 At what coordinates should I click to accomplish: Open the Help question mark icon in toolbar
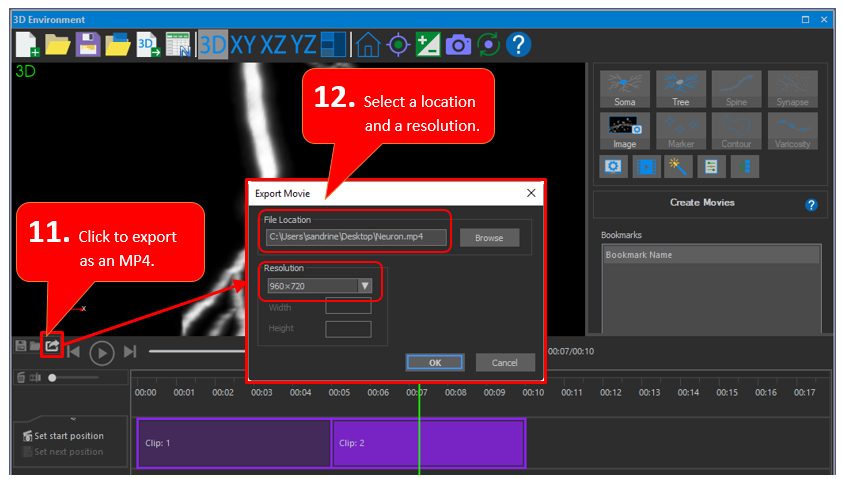point(518,44)
